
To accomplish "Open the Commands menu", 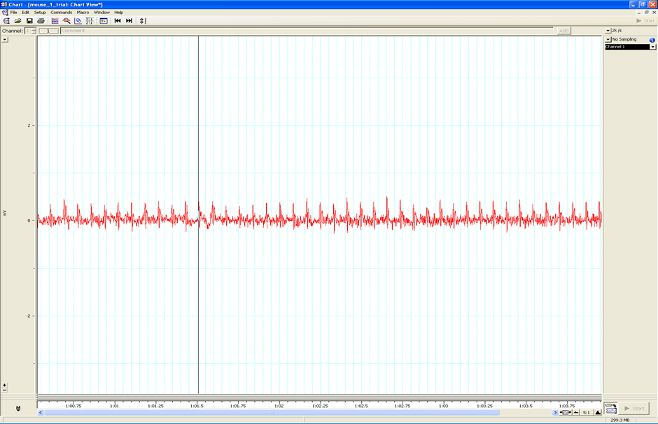I will [61, 13].
